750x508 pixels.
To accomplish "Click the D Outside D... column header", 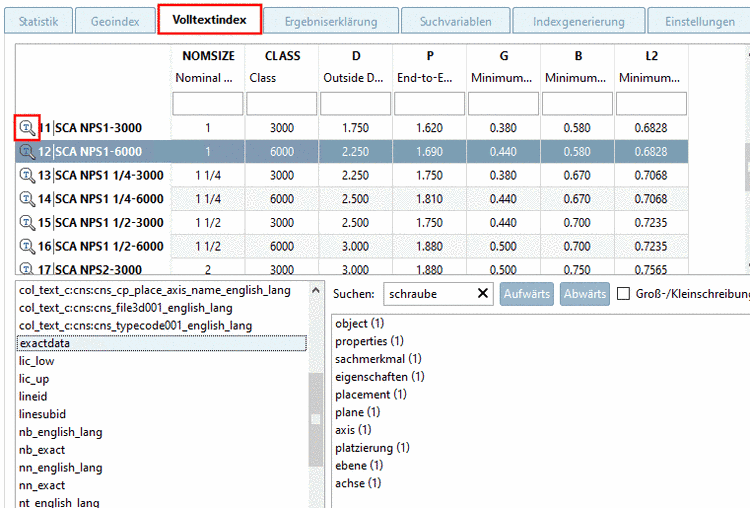I will pos(355,66).
